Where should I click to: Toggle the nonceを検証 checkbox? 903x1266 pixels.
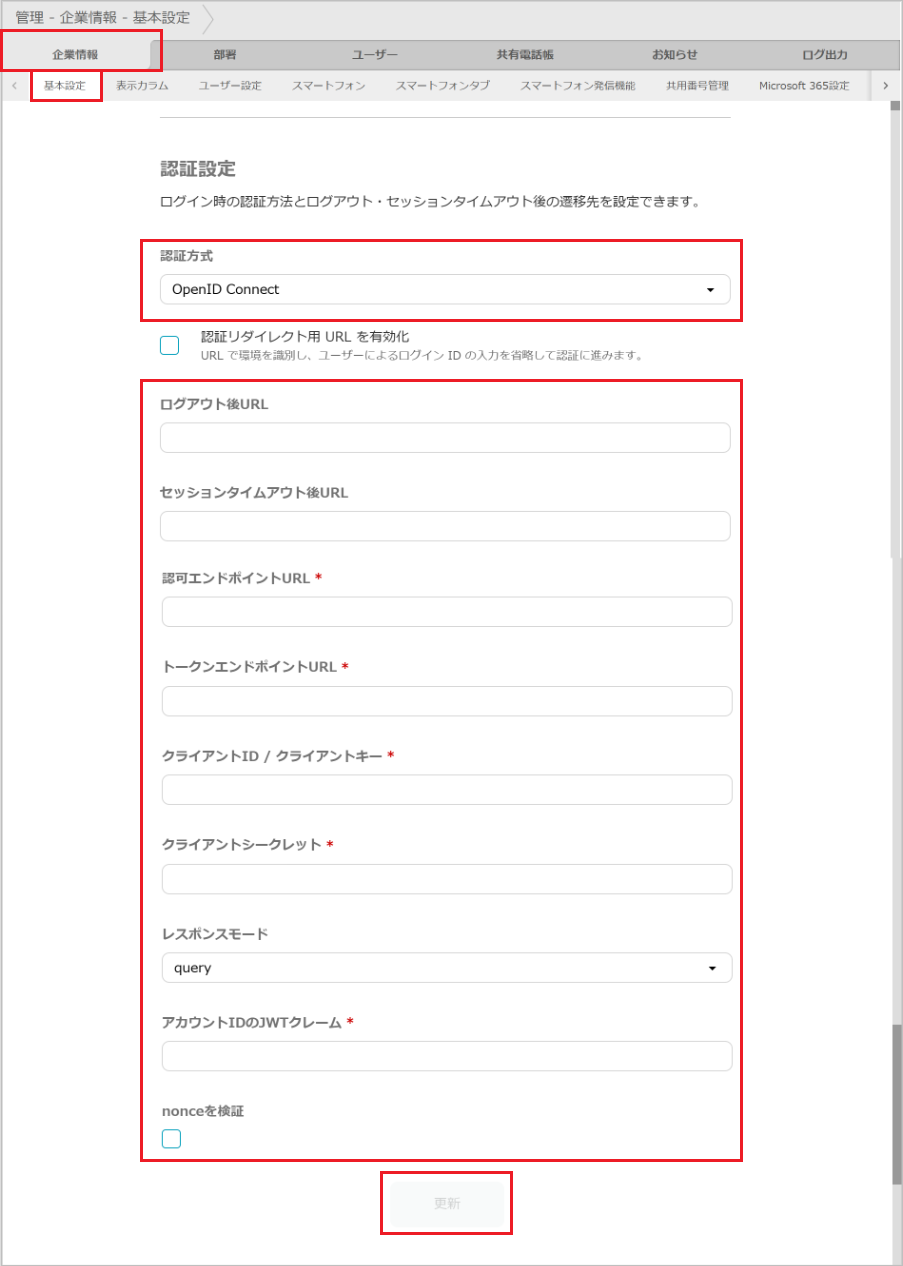(169, 1138)
